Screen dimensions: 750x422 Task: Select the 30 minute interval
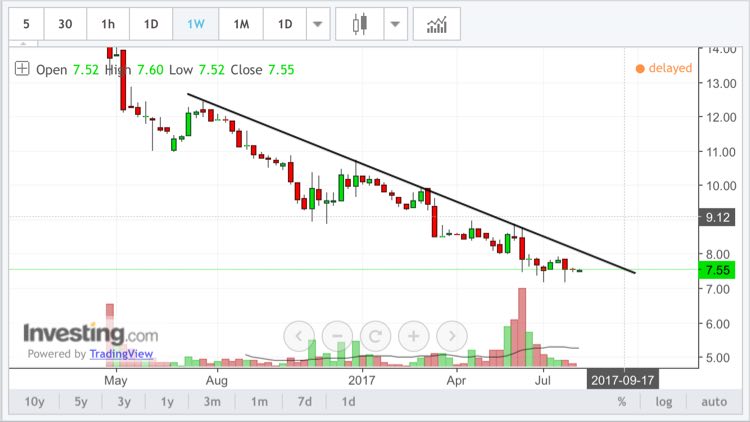[65, 24]
